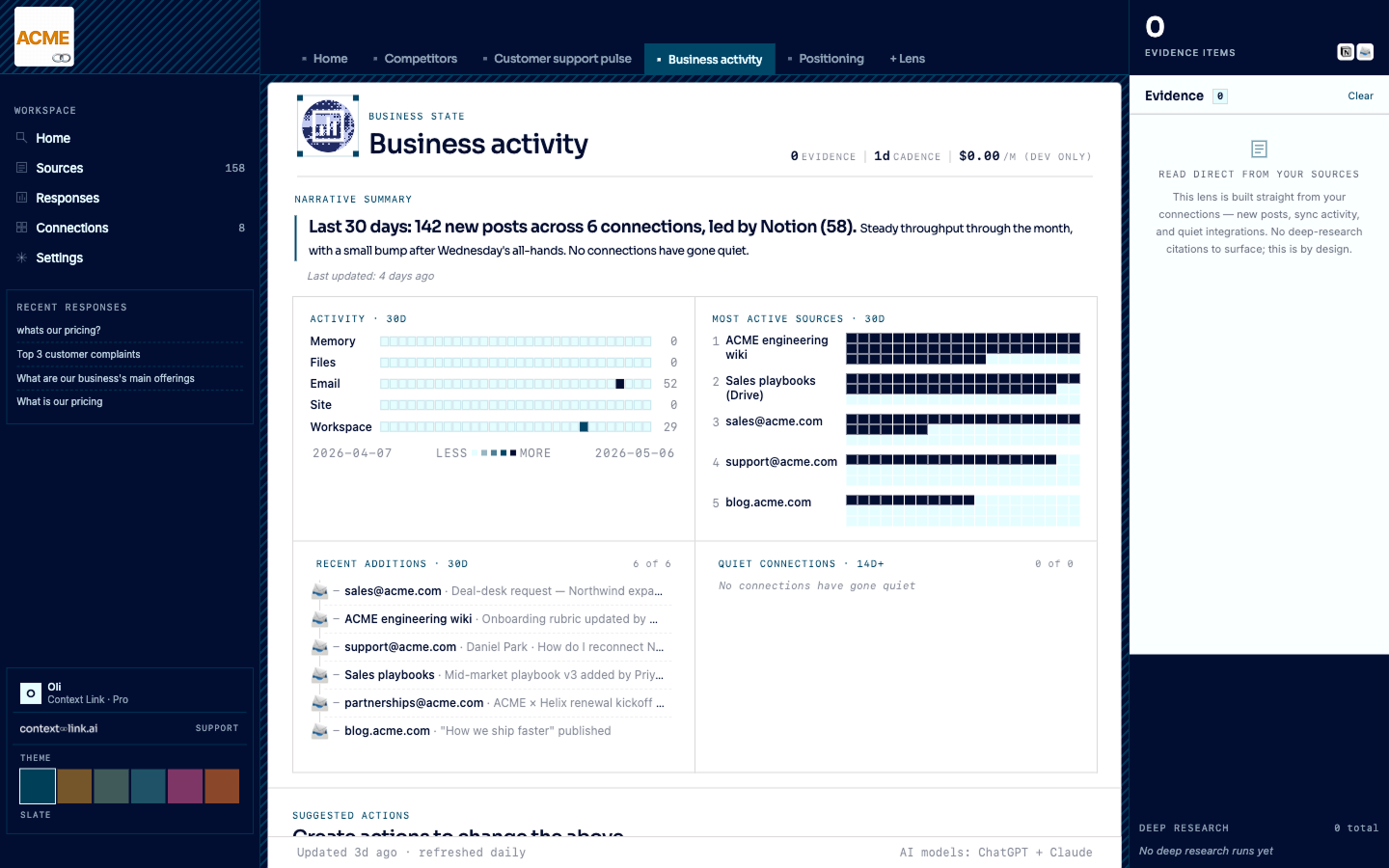Click the Oli user avatar icon
The width and height of the screenshot is (1389, 868).
pyautogui.click(x=31, y=692)
